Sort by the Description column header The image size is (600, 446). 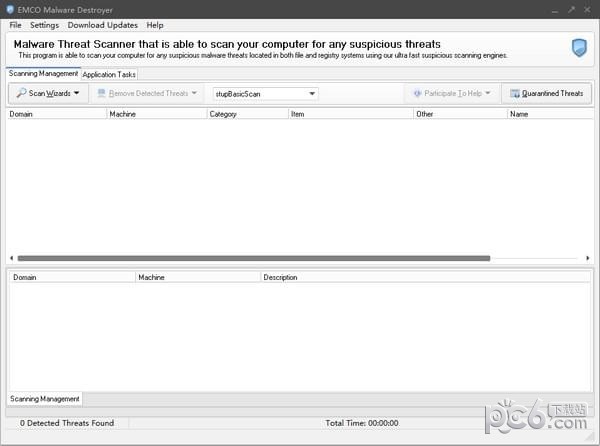pos(426,277)
